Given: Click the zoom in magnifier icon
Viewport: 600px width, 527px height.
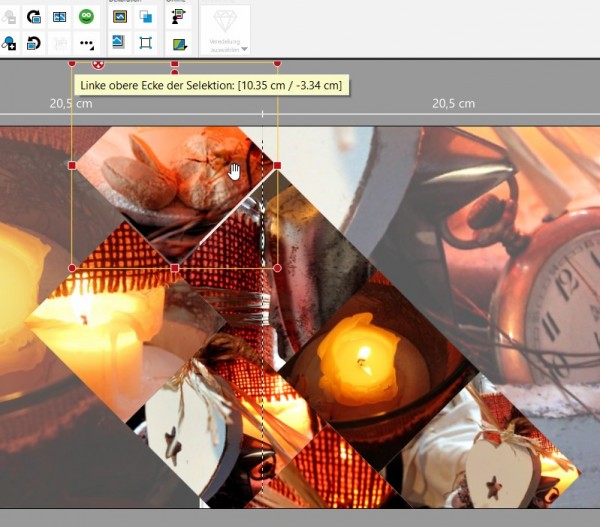Looking at the screenshot, I should 8,43.
